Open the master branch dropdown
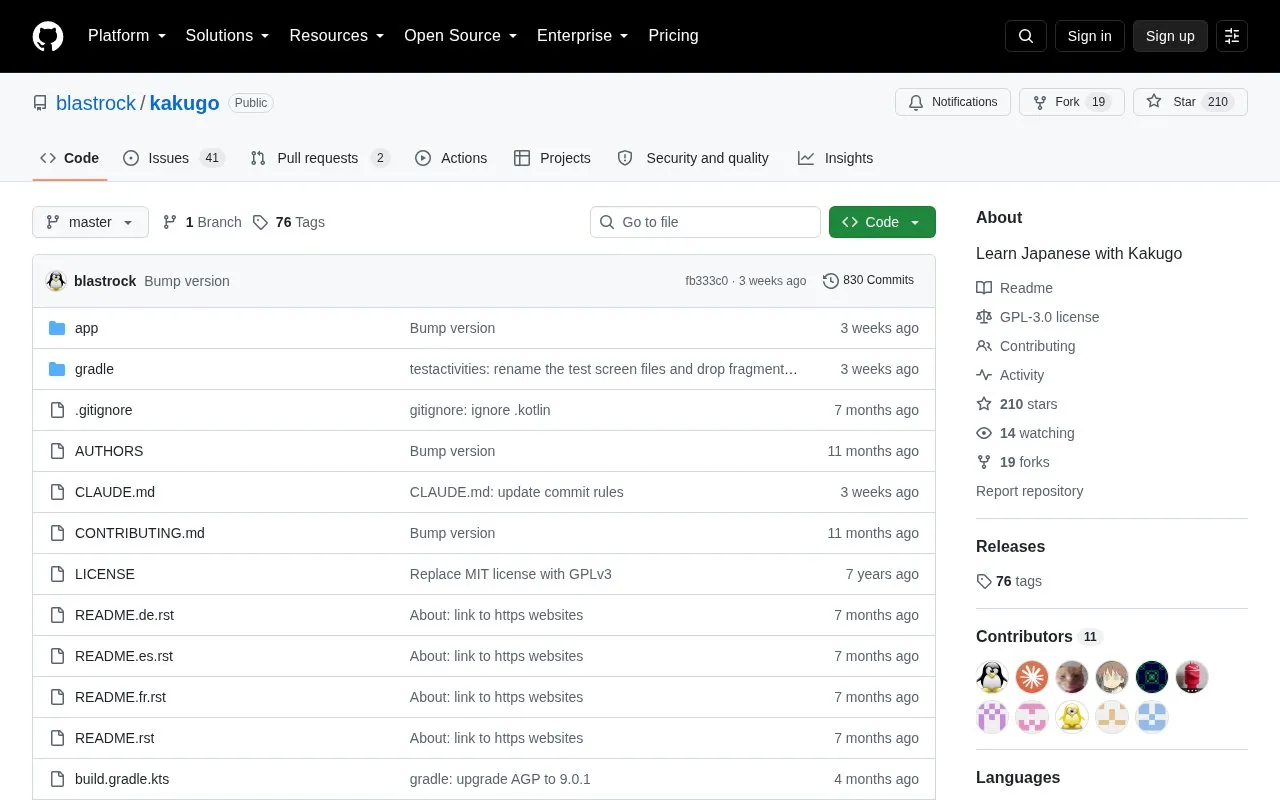This screenshot has width=1280, height=800. pyautogui.click(x=90, y=222)
